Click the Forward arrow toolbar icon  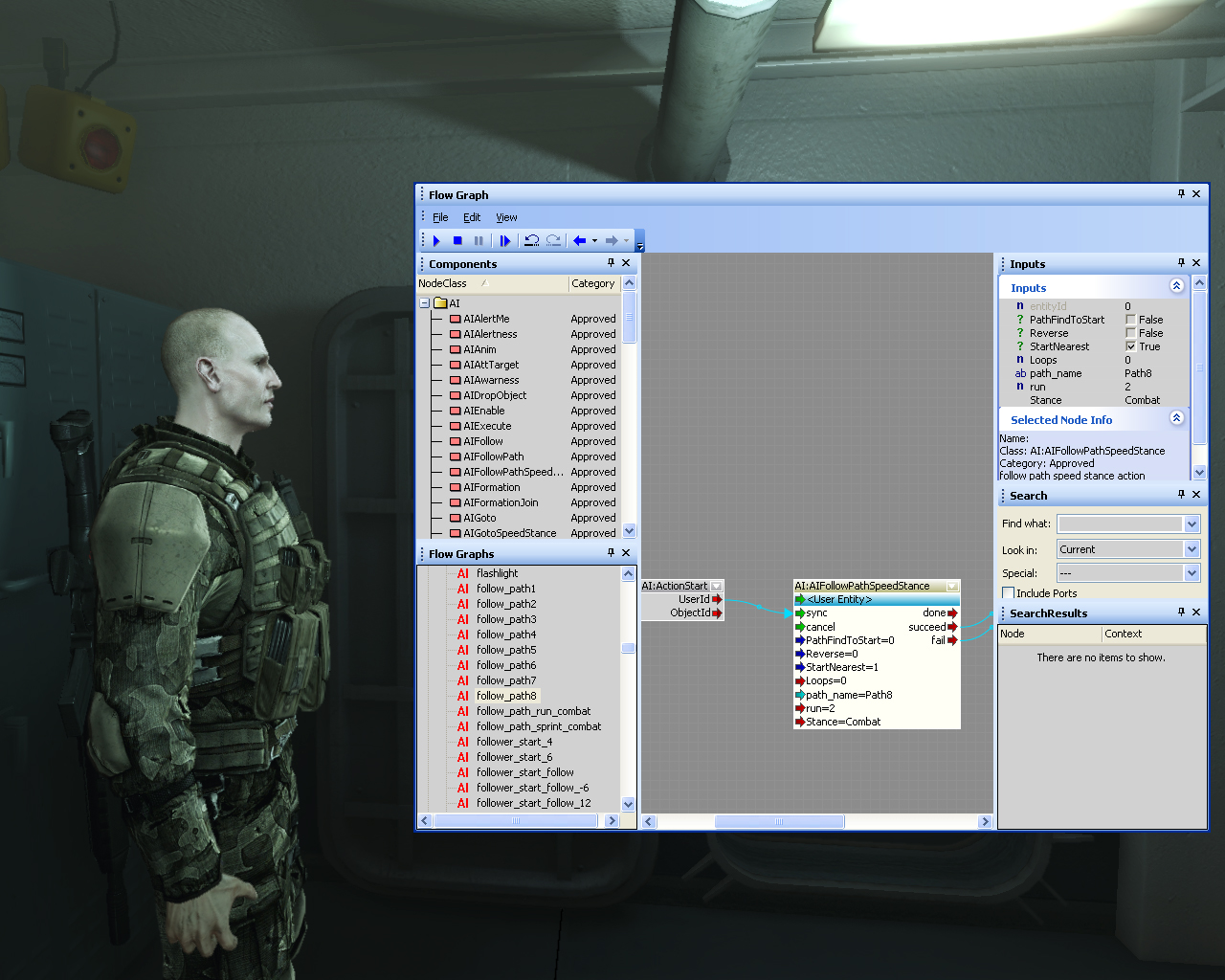(x=612, y=241)
